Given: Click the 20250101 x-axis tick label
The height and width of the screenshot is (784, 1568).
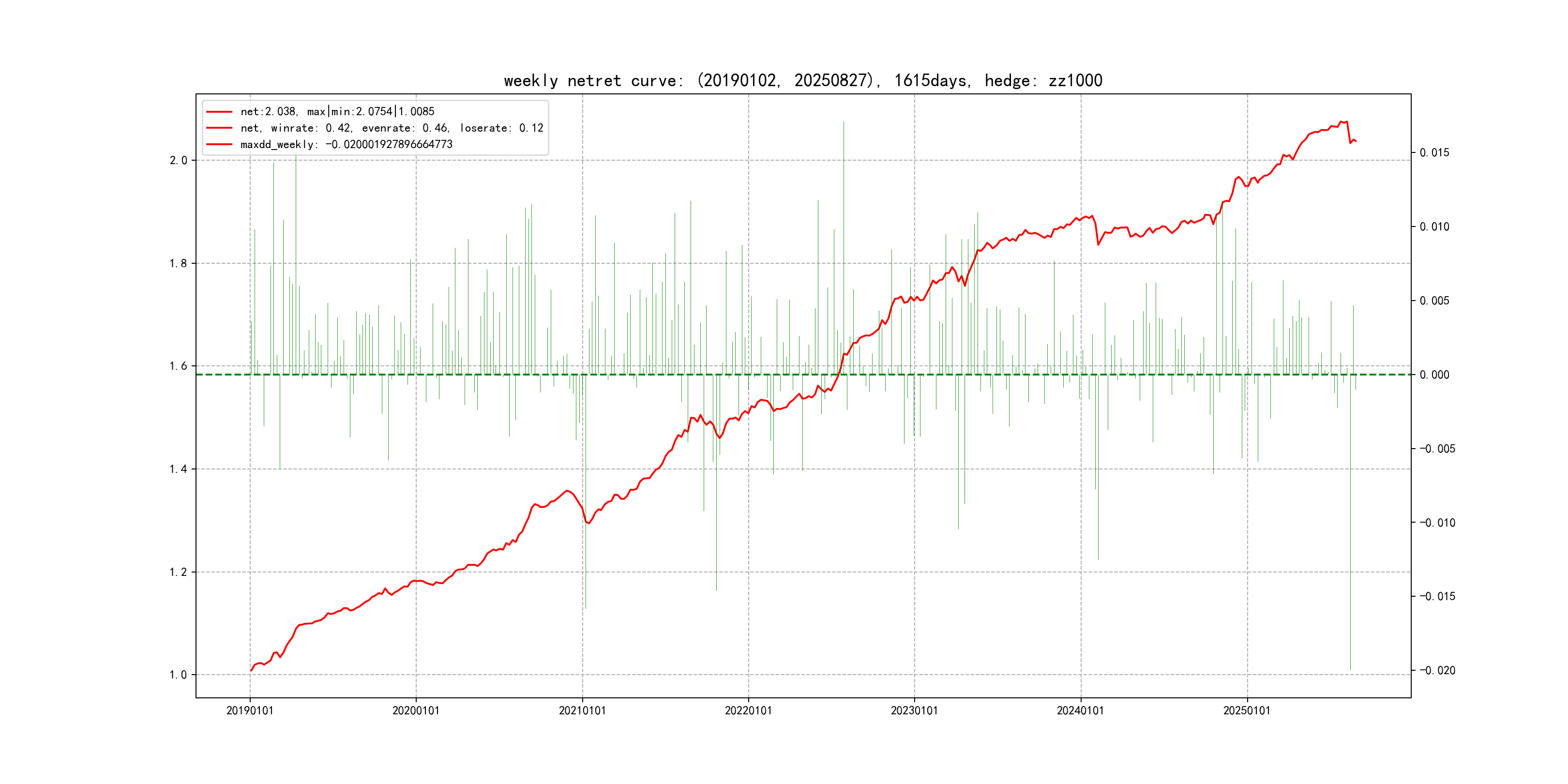Looking at the screenshot, I should click(x=1247, y=710).
